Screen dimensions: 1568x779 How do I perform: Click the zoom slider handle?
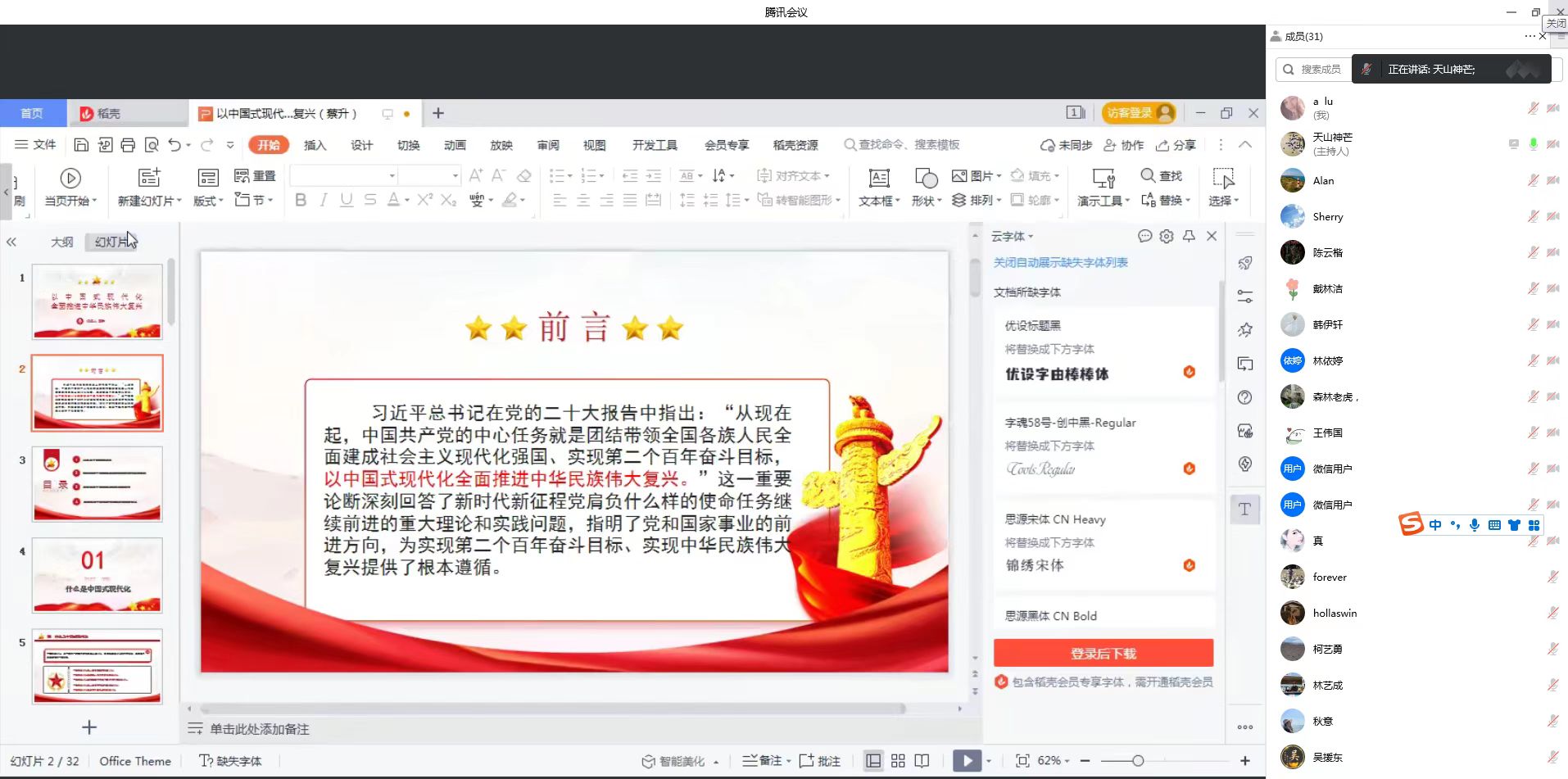click(1138, 761)
